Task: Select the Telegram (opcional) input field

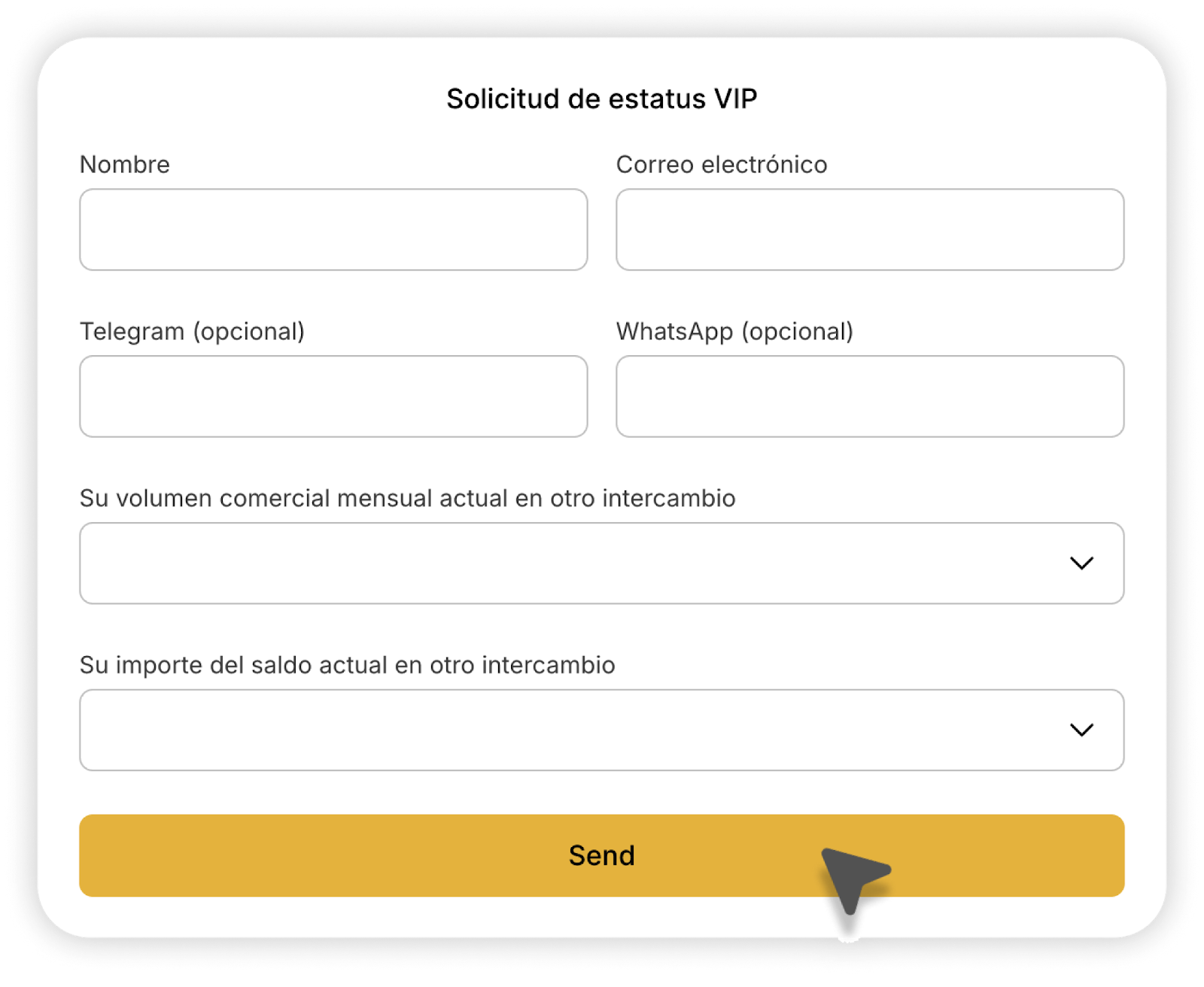Action: point(333,396)
